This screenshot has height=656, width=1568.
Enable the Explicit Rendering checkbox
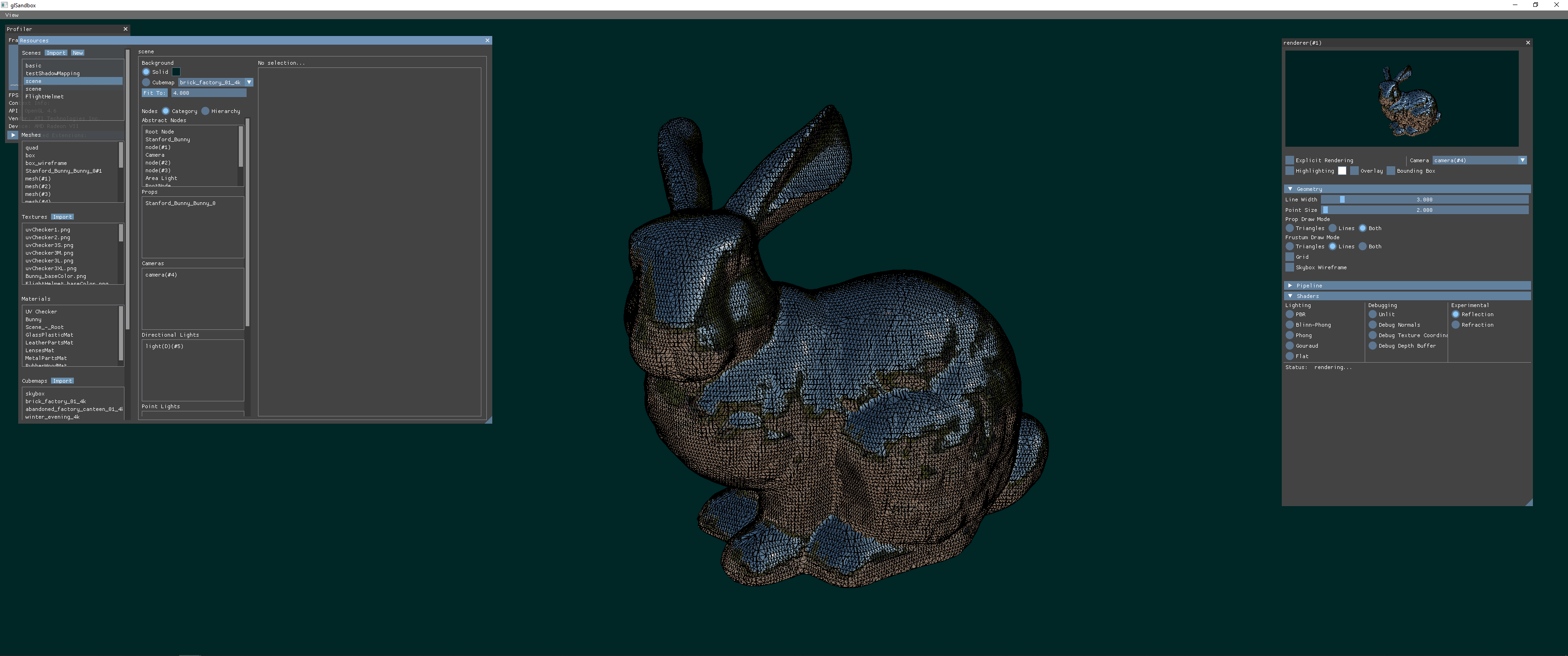[x=1289, y=160]
